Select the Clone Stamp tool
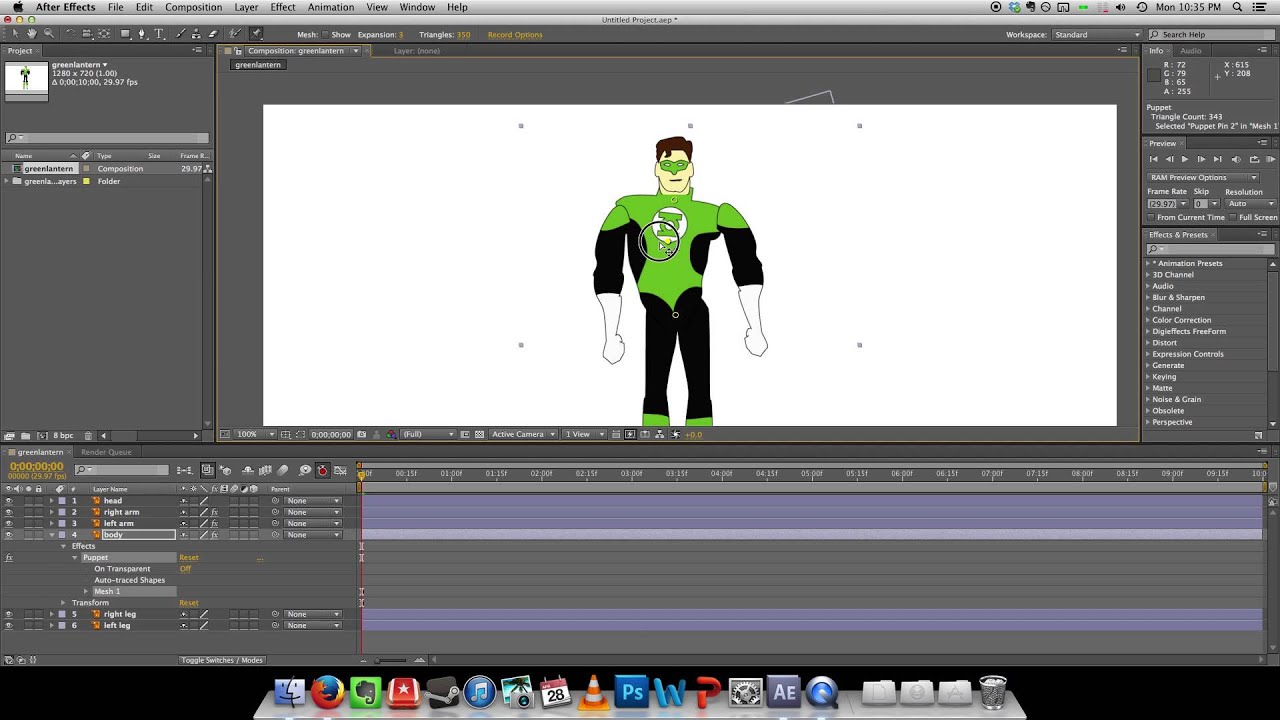Image resolution: width=1280 pixels, height=720 pixels. coord(196,34)
